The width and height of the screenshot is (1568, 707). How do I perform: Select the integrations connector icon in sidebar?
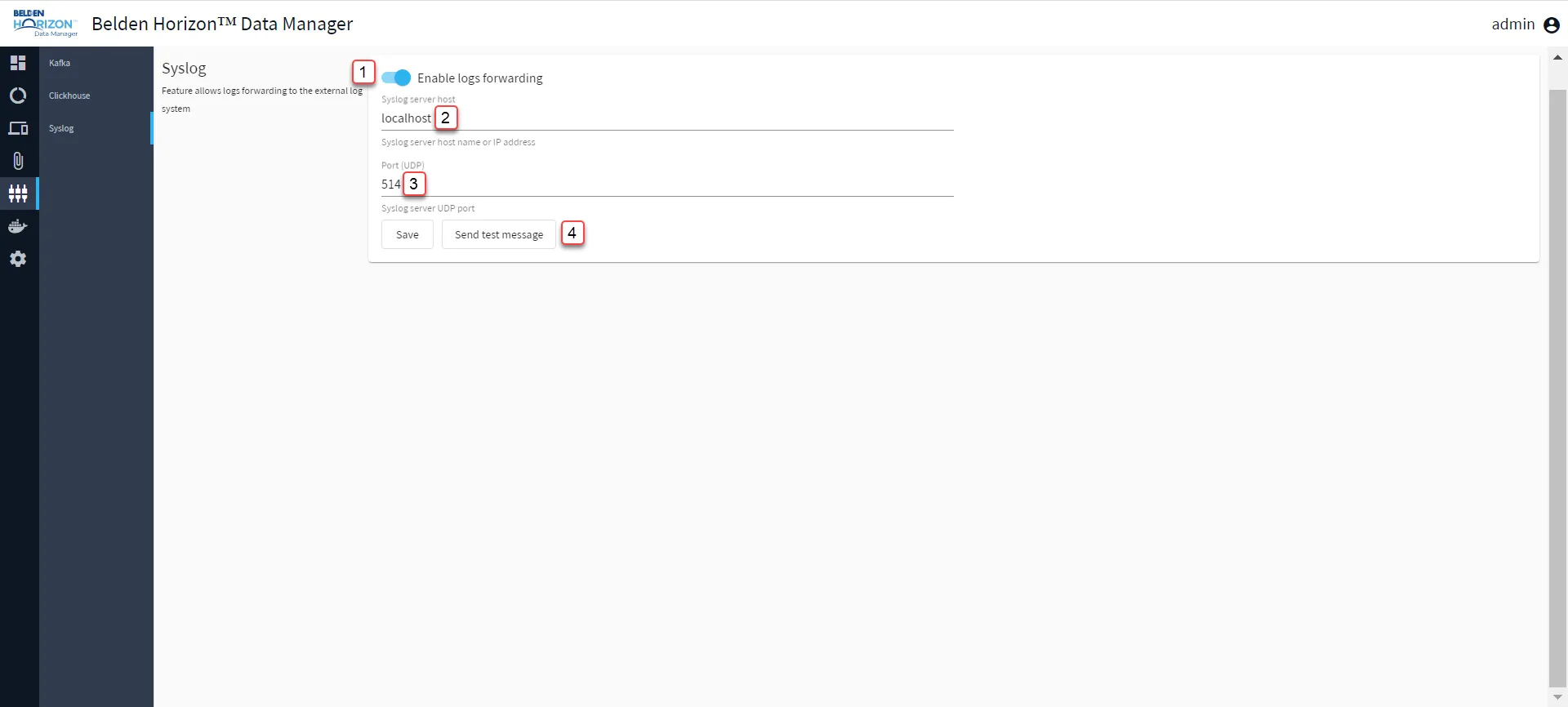[18, 193]
